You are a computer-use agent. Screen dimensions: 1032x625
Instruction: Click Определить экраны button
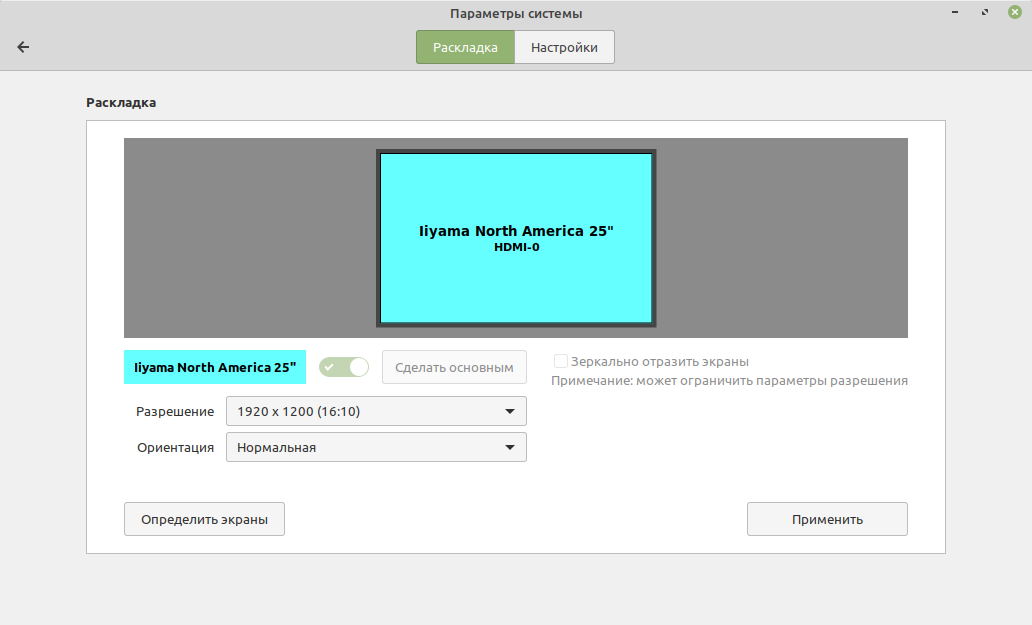pyautogui.click(x=204, y=519)
